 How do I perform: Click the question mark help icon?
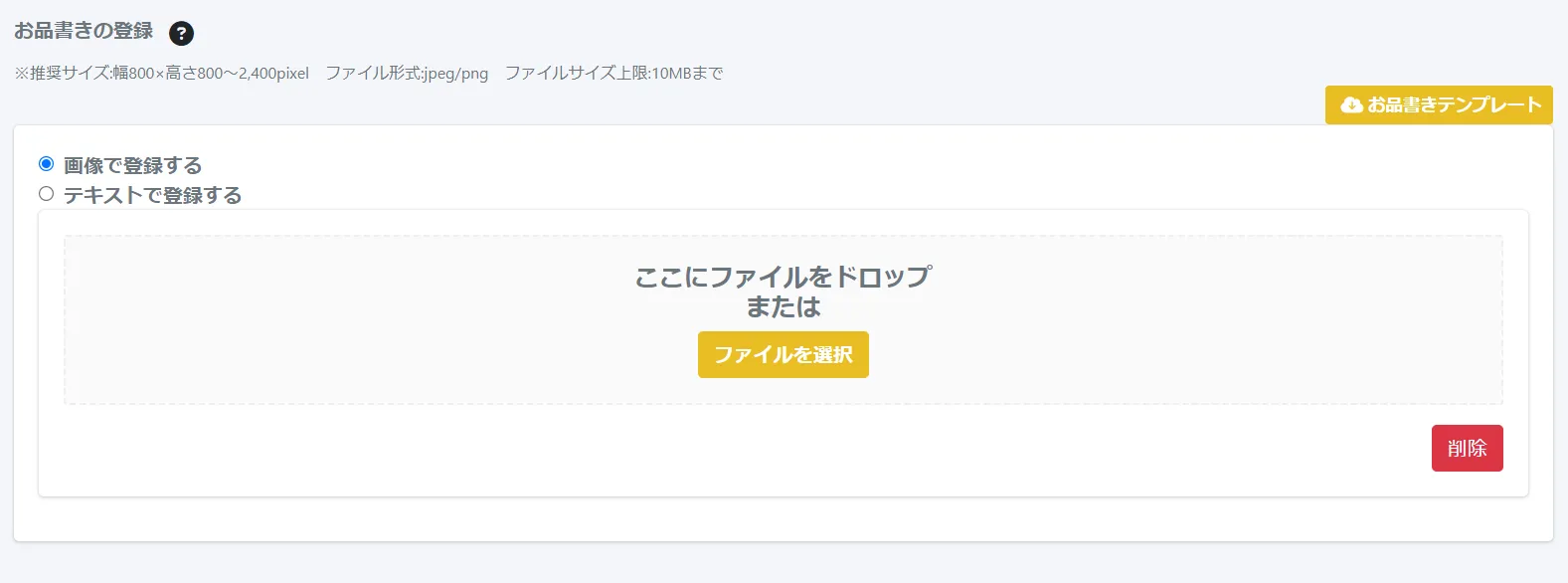coord(181,34)
